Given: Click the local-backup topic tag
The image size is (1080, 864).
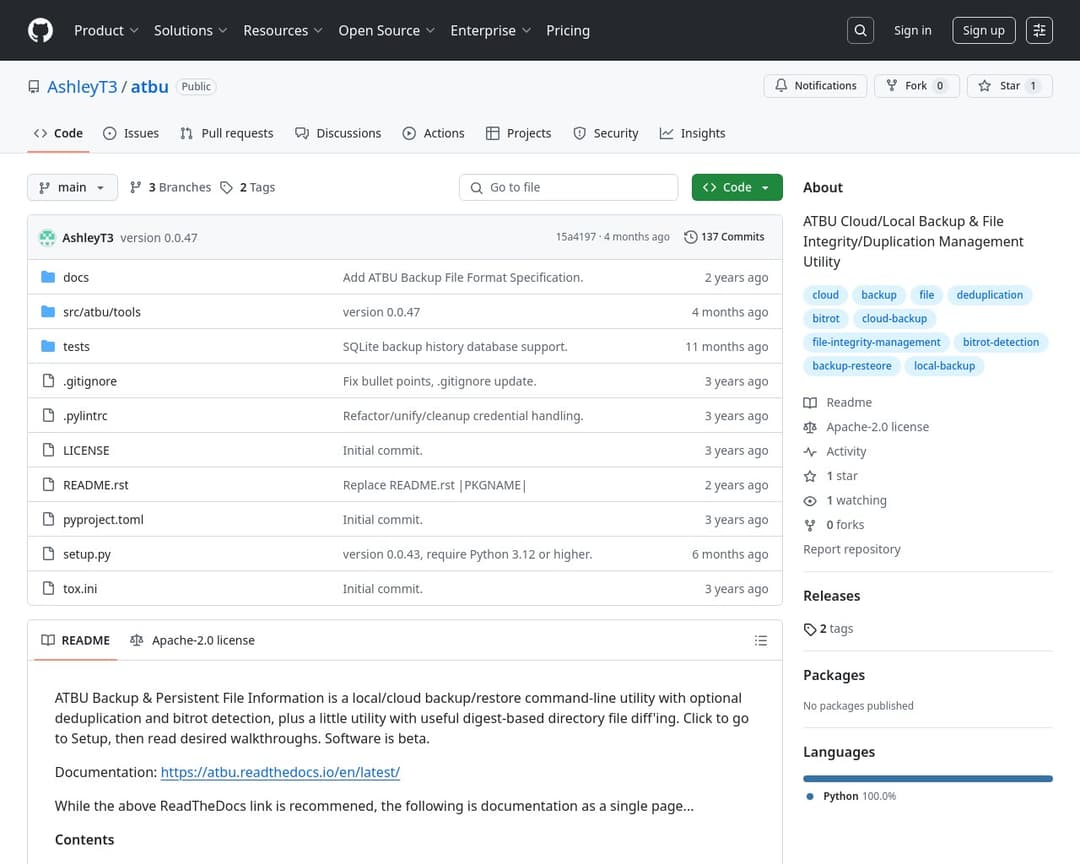Looking at the screenshot, I should tap(944, 366).
